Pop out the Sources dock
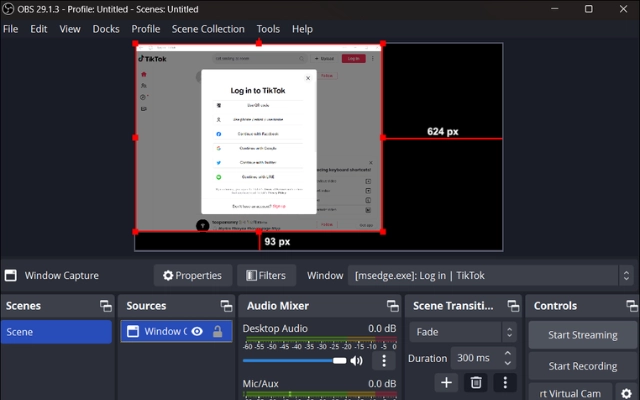Viewport: 640px width, 400px height. pyautogui.click(x=226, y=306)
